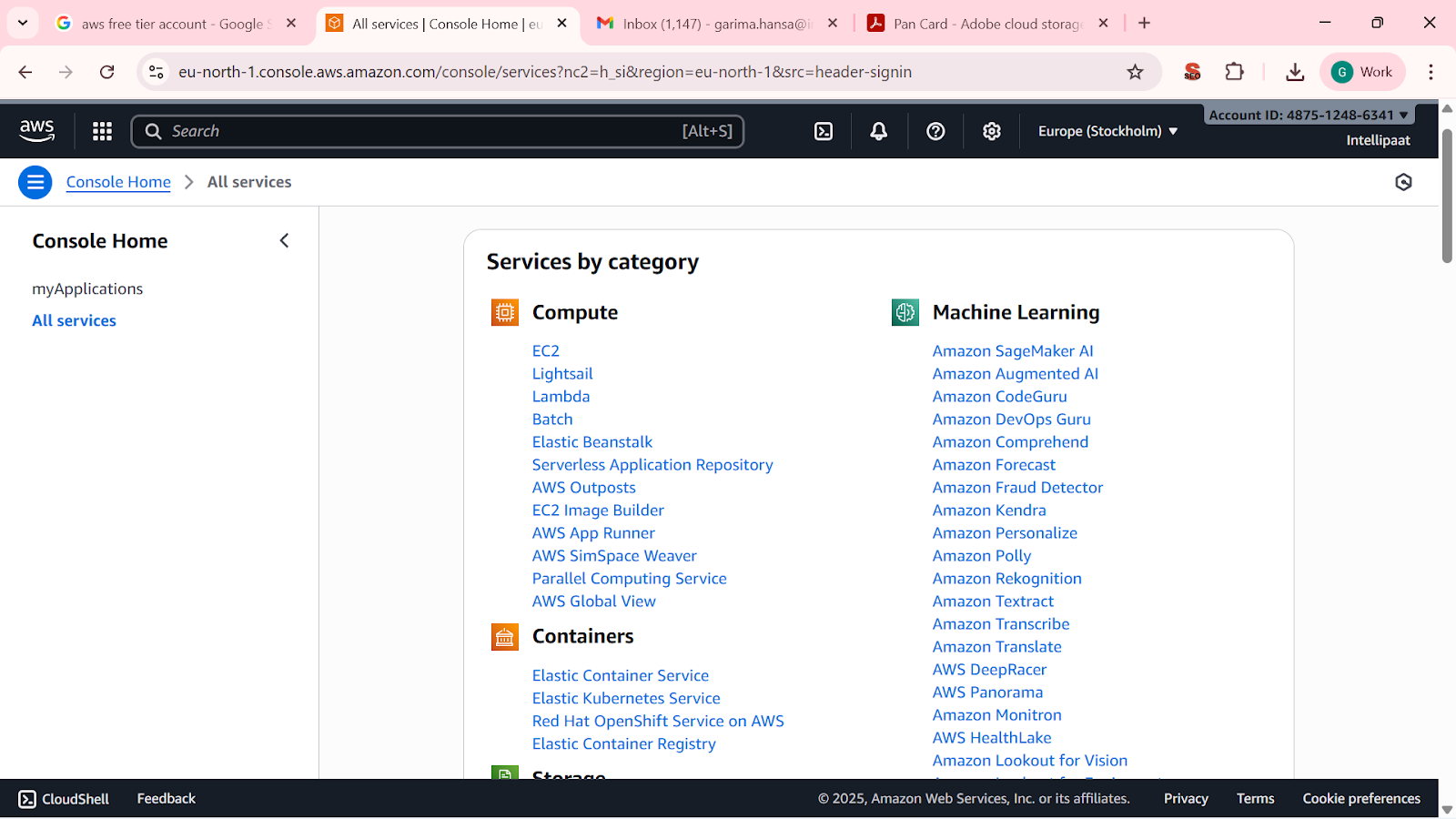The width and height of the screenshot is (1456, 819).
Task: Open CloudShell from the top navigation bar
Action: click(823, 130)
